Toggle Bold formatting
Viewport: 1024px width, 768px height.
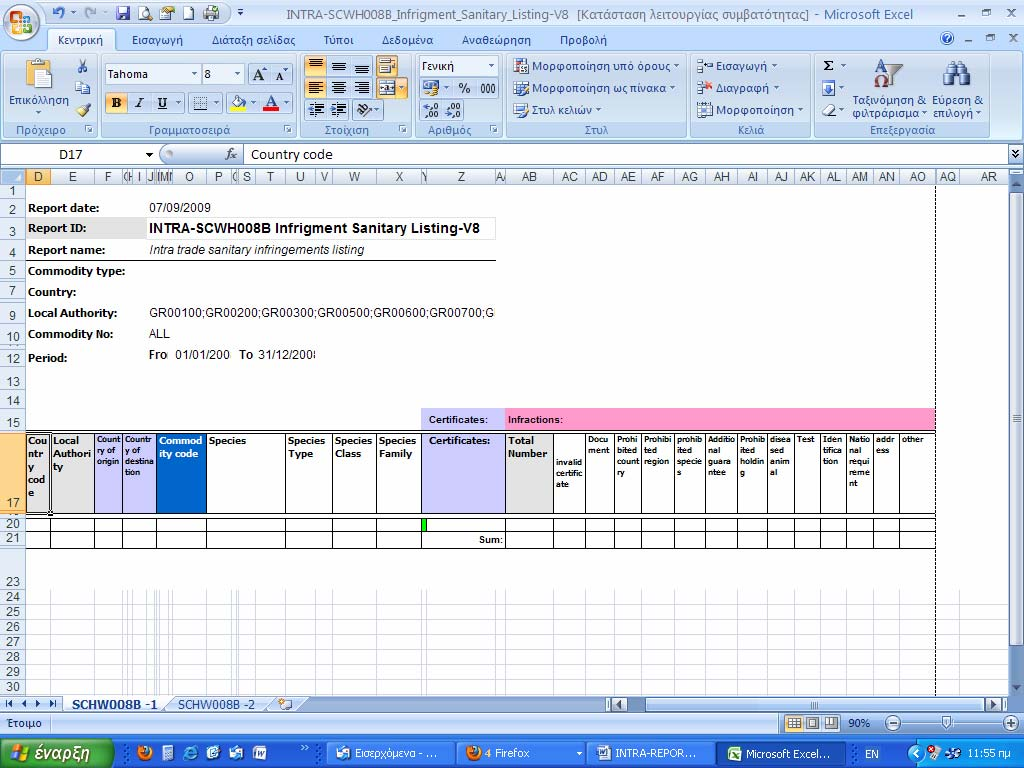116,103
